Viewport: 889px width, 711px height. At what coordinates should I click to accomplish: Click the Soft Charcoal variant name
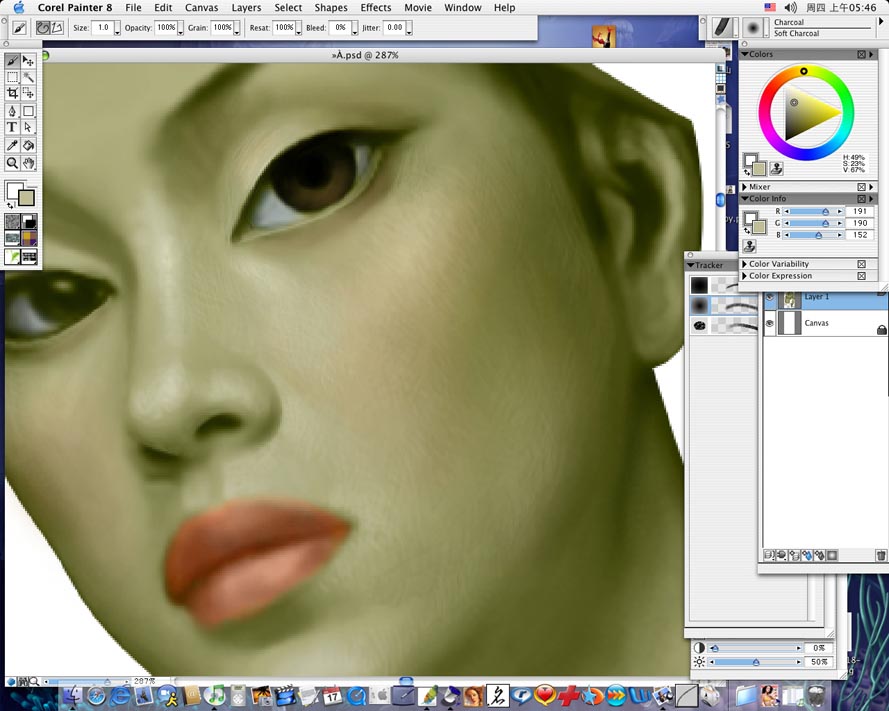tap(797, 33)
